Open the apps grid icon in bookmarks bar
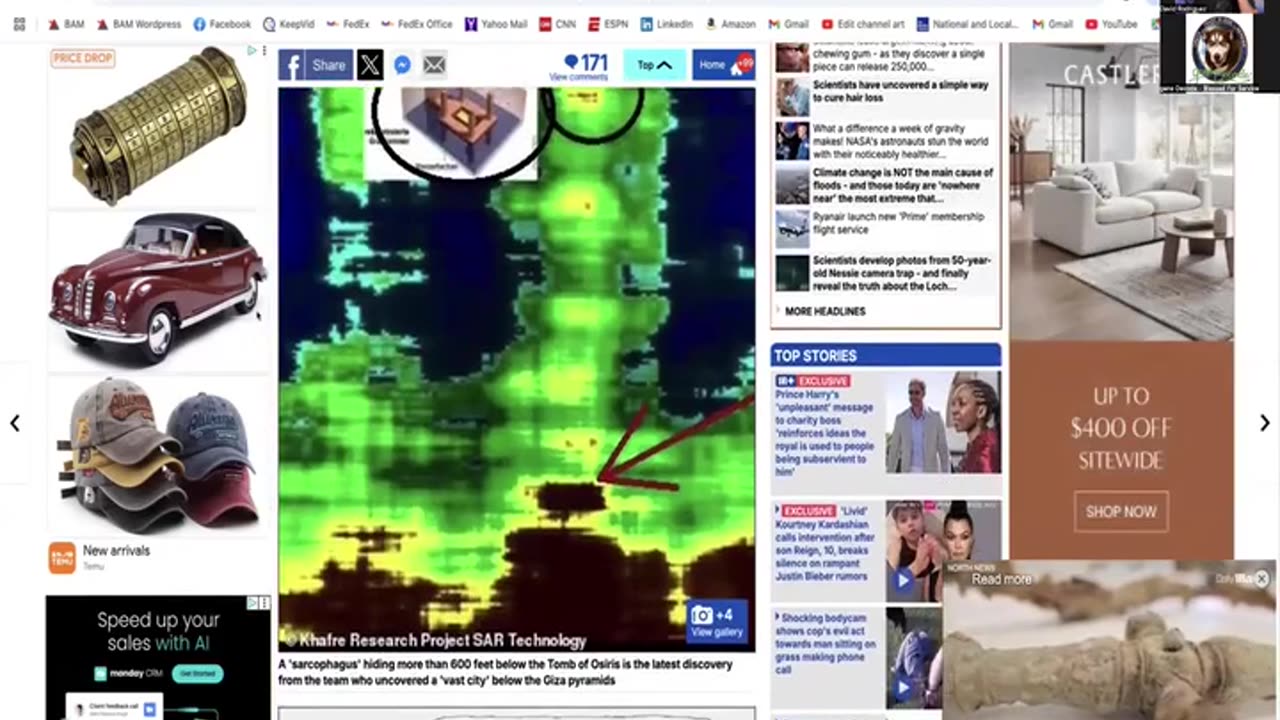Image resolution: width=1280 pixels, height=720 pixels. click(x=19, y=24)
